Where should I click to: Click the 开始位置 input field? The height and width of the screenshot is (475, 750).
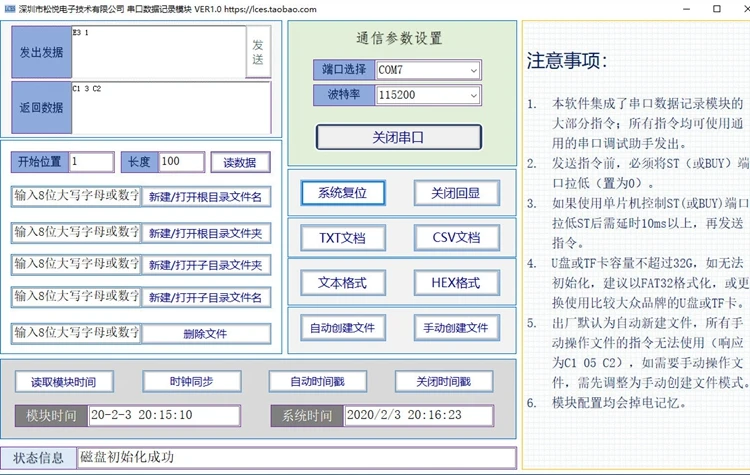(92, 162)
